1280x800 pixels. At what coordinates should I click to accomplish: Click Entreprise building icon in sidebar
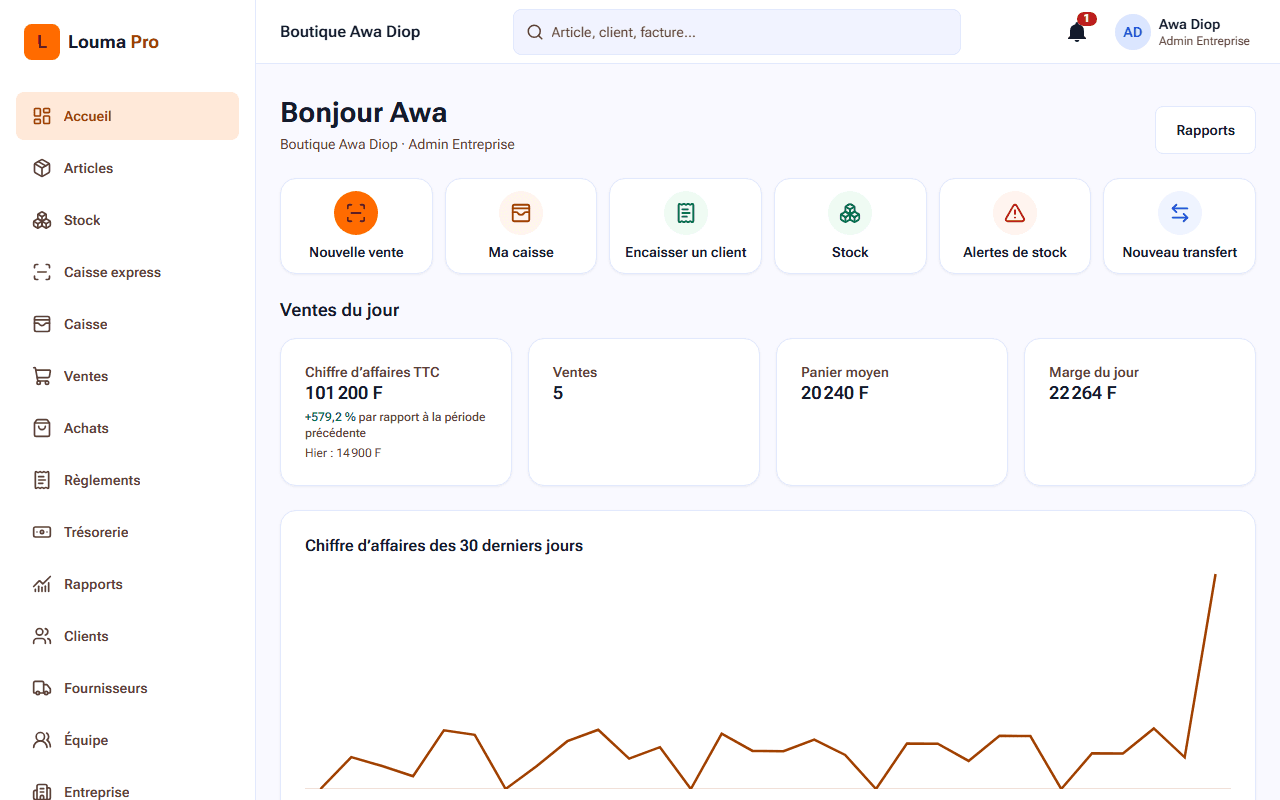pos(42,791)
